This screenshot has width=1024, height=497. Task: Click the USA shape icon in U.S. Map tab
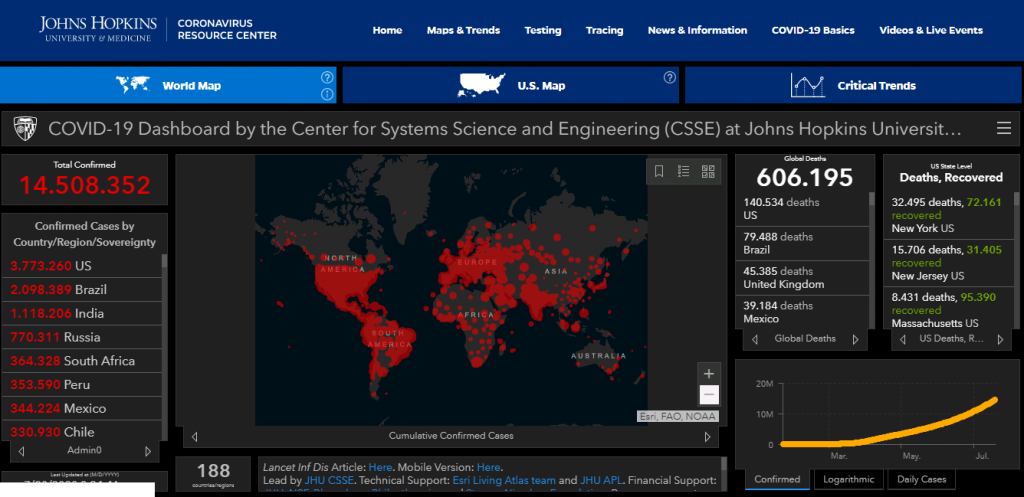click(x=482, y=85)
